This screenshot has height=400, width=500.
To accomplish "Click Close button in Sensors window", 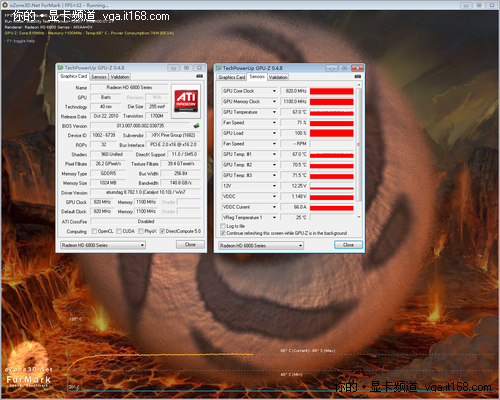I will click(348, 245).
